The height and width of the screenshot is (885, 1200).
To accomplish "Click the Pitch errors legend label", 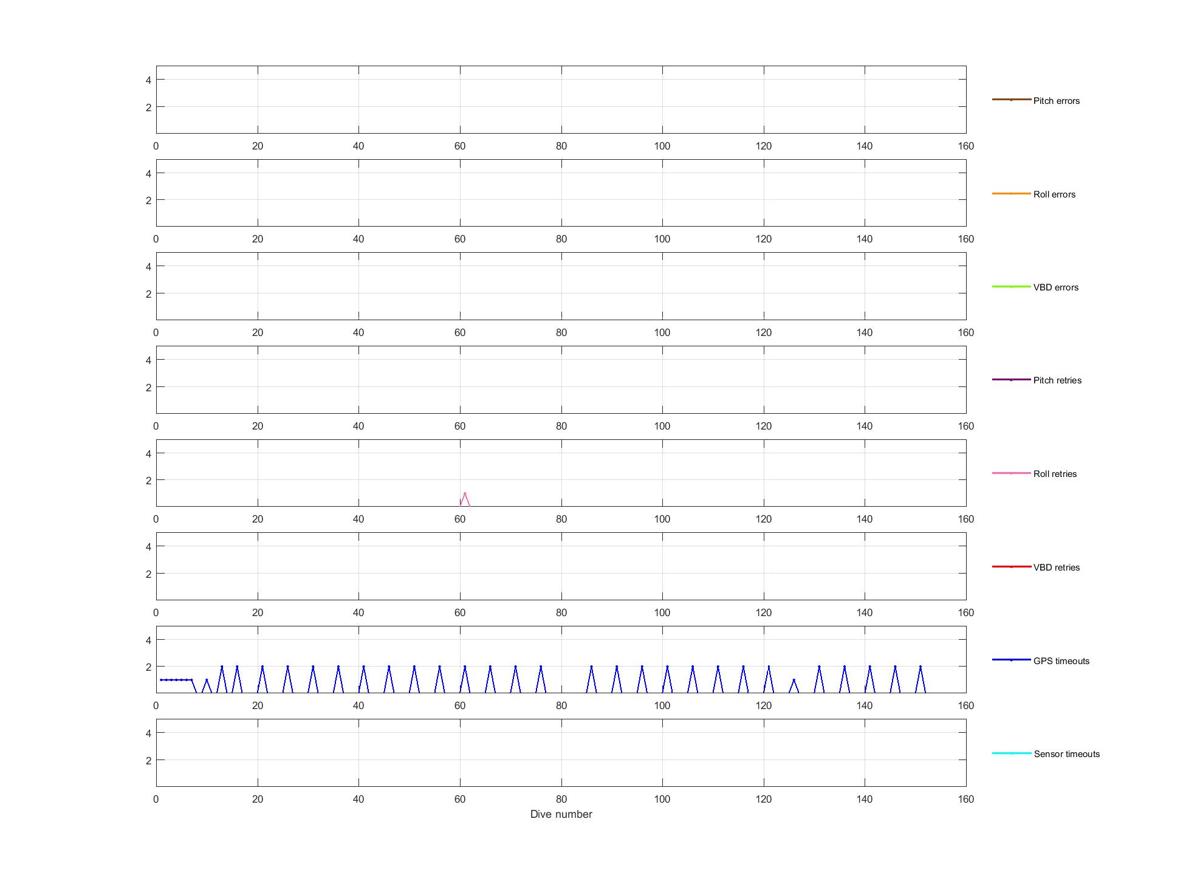I will (x=1056, y=101).
